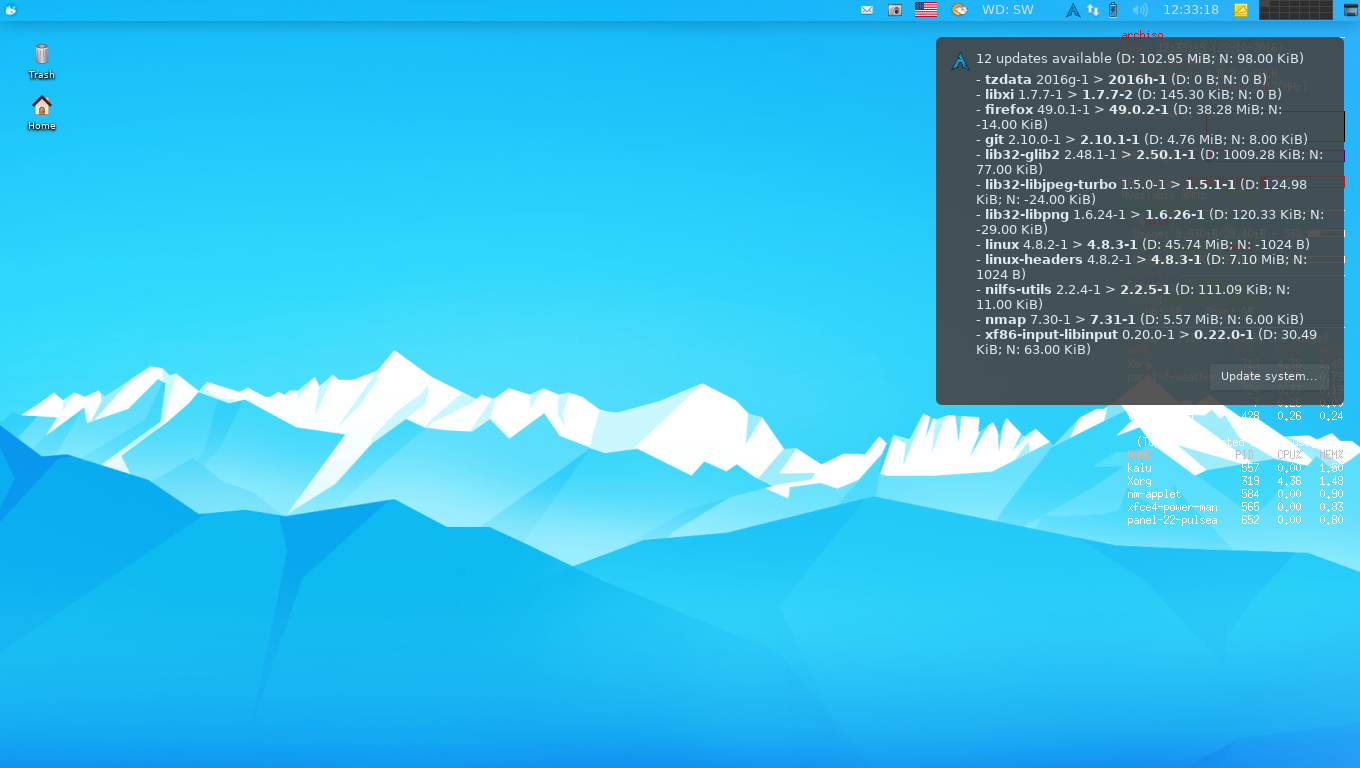
Task: Click the Arch kalu updater tray icon
Action: pyautogui.click(x=1073, y=10)
